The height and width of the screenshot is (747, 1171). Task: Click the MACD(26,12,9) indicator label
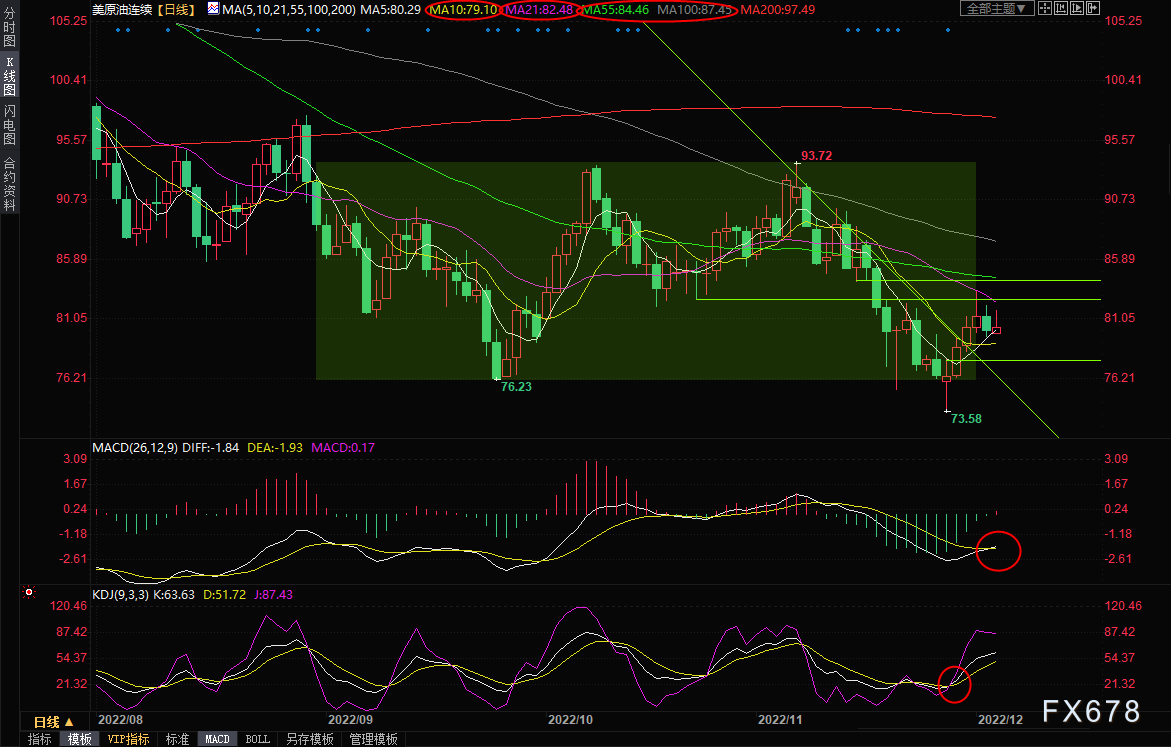point(134,447)
